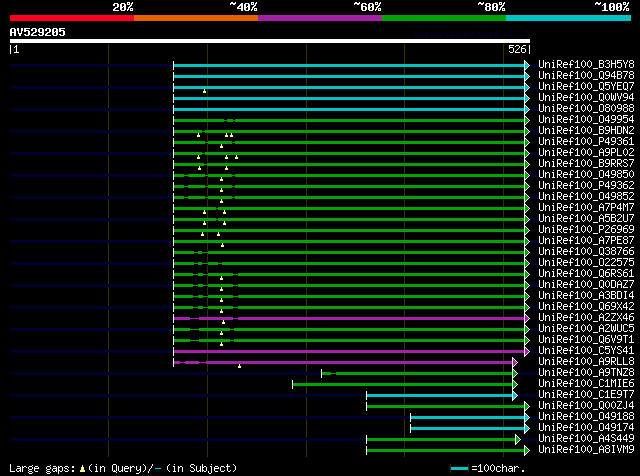Image resolution: width=640 pixels, height=476 pixels.
Task: Select the UniRef100_A7P4M7 label
Action: coord(586,208)
